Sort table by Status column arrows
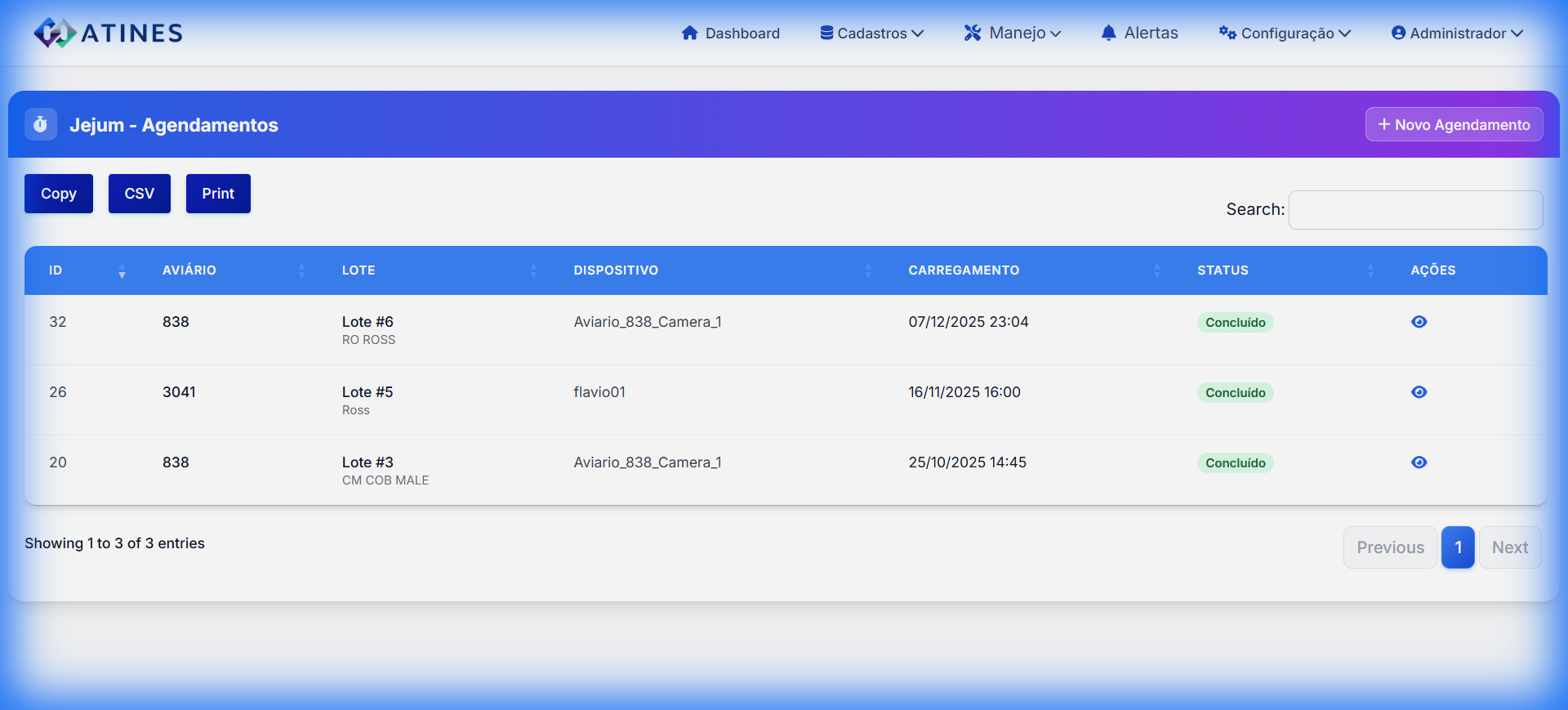The height and width of the screenshot is (710, 1568). [x=1370, y=270]
